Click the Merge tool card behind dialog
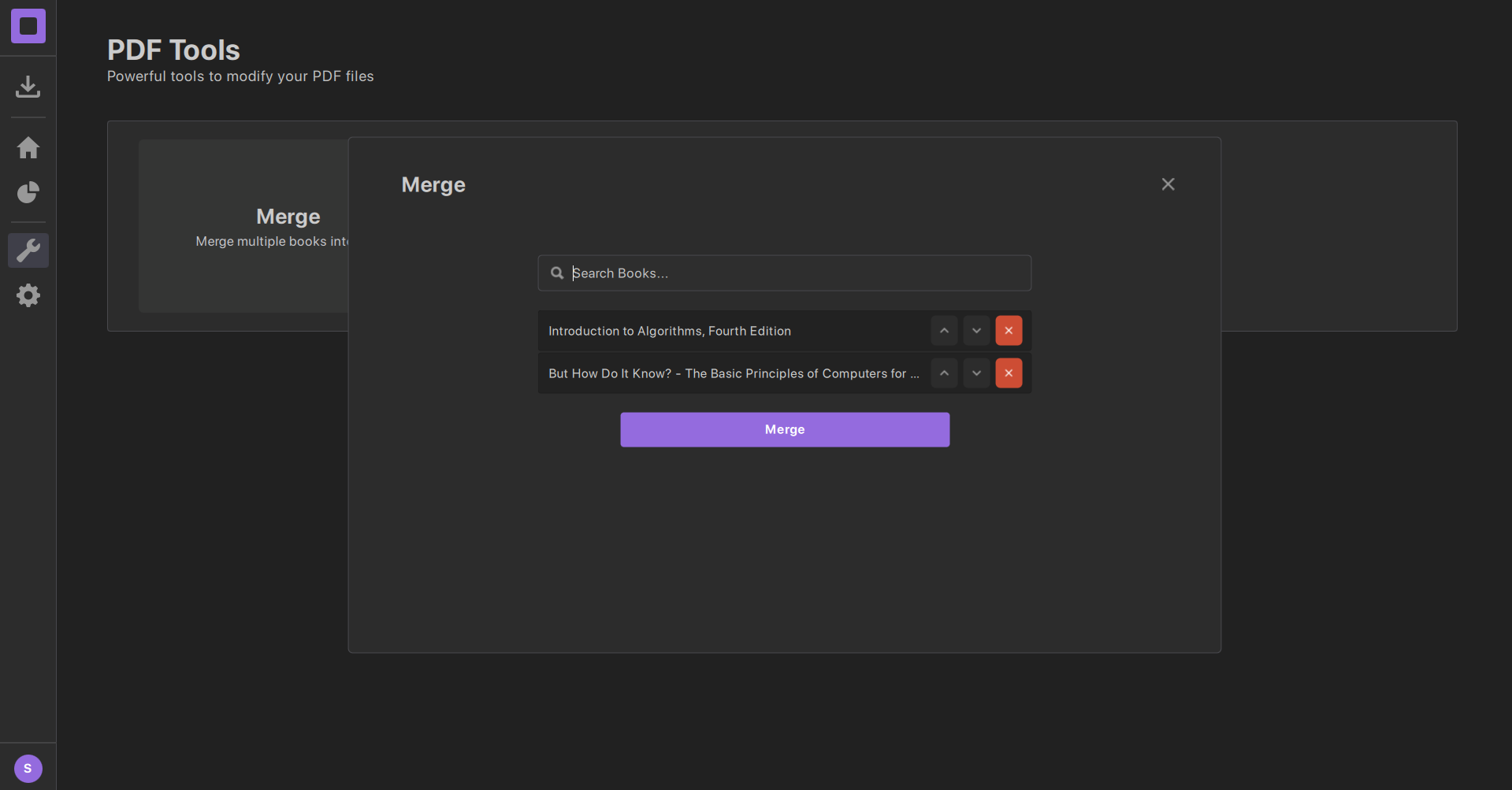This screenshot has height=790, width=1512. click(x=244, y=226)
